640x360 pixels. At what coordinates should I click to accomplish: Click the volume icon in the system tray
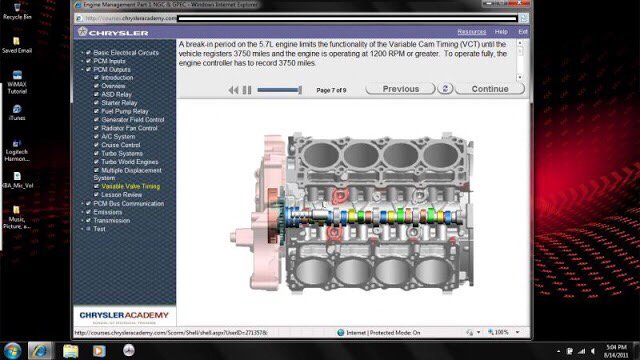pyautogui.click(x=593, y=351)
